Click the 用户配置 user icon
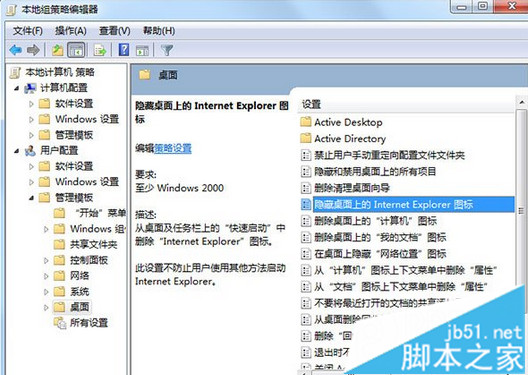Viewport: 528px width, 375px height. (x=30, y=151)
